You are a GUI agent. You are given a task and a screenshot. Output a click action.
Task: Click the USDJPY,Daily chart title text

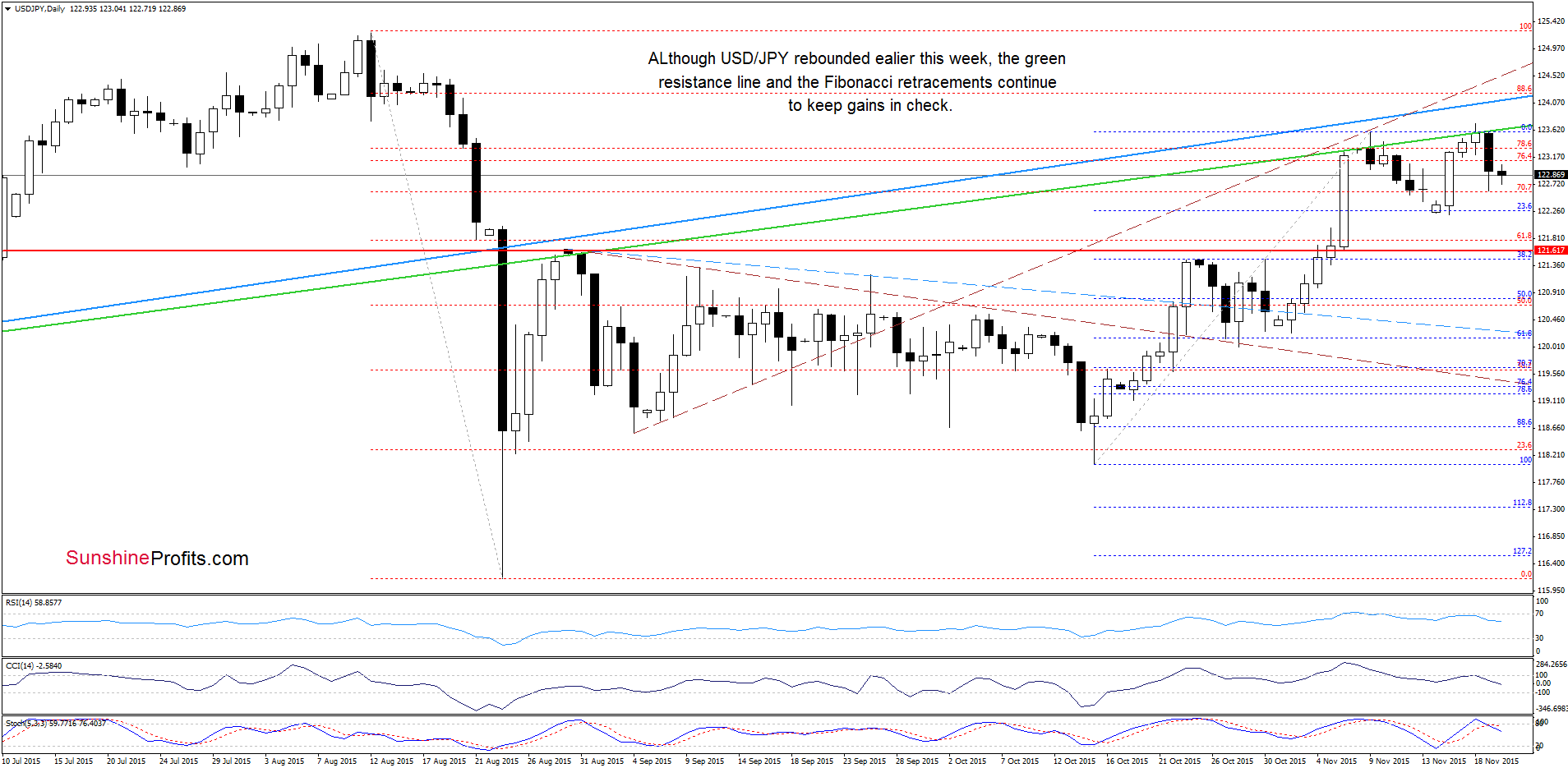click(x=40, y=9)
